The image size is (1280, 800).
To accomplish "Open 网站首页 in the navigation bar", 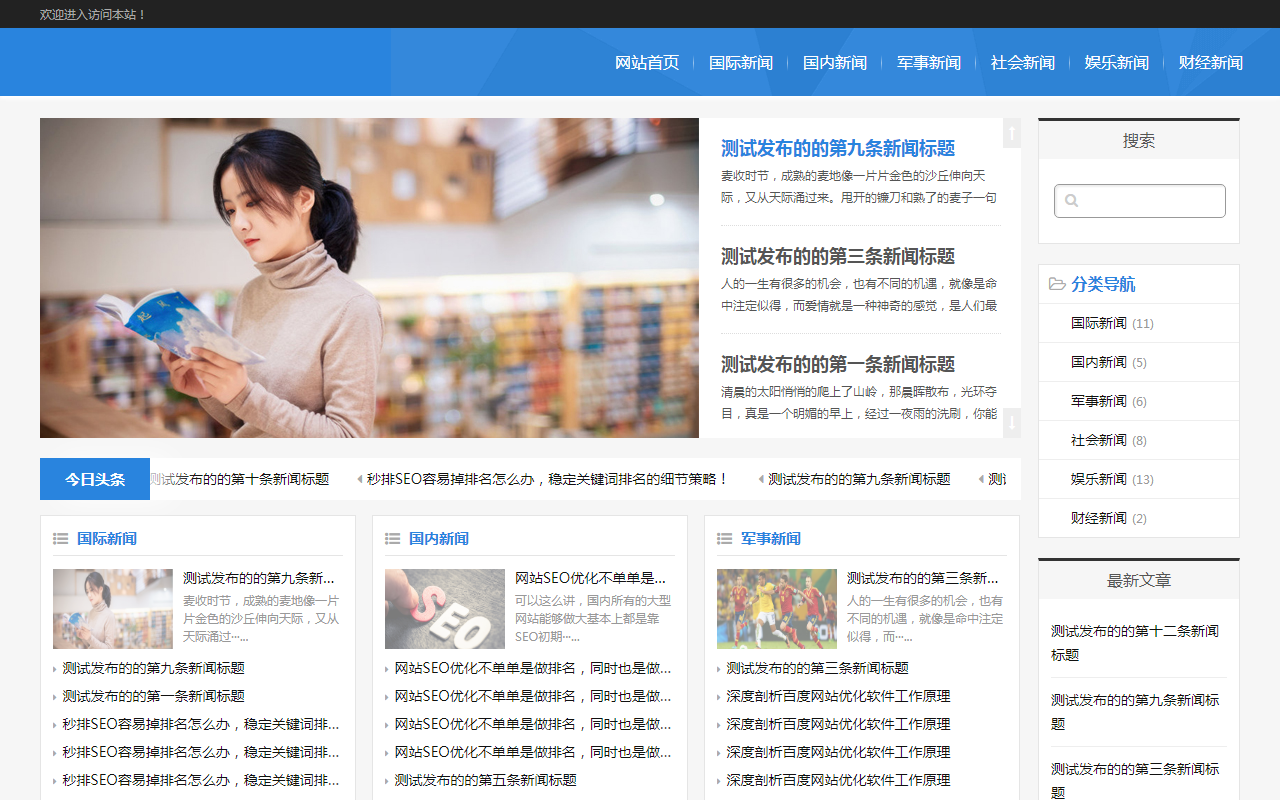I will click(647, 62).
